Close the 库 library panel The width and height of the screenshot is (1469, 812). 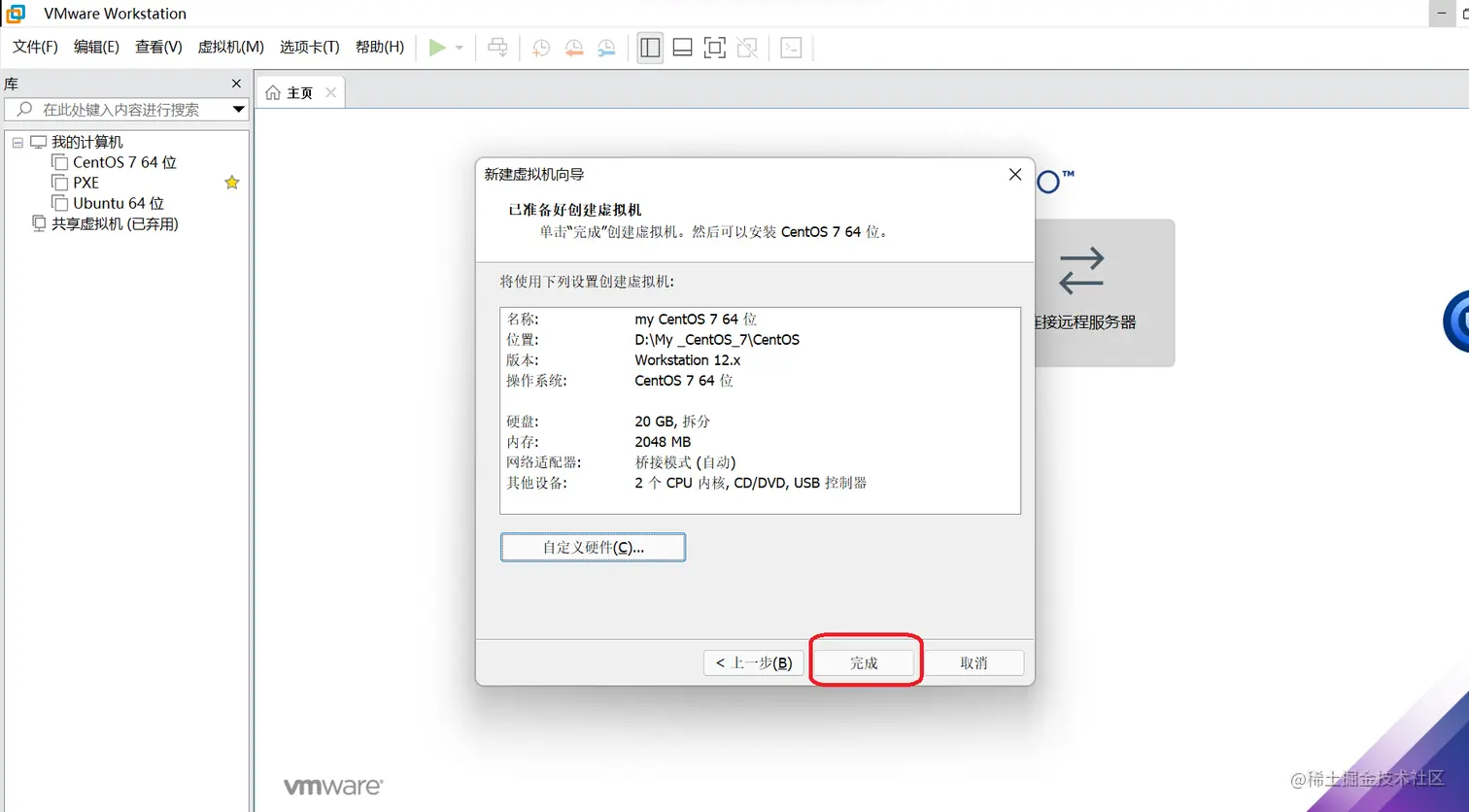236,84
